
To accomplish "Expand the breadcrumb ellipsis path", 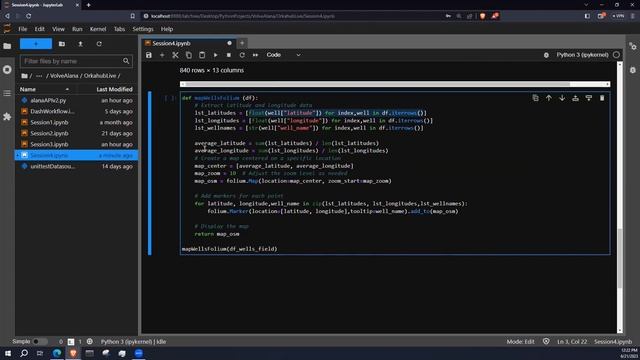I will pos(39,76).
